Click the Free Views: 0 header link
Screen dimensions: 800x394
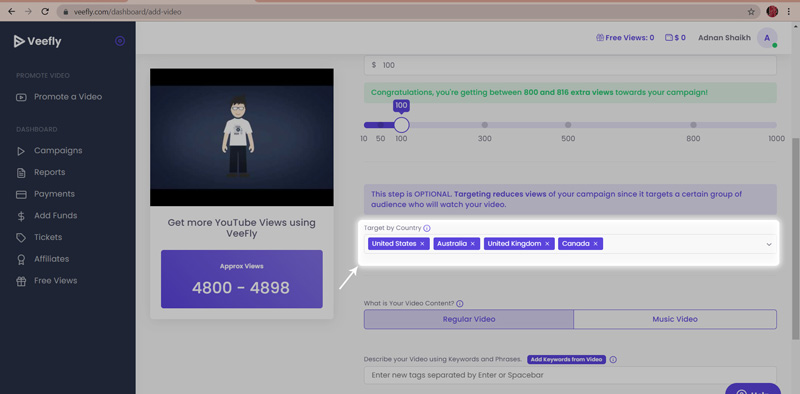[x=625, y=38]
